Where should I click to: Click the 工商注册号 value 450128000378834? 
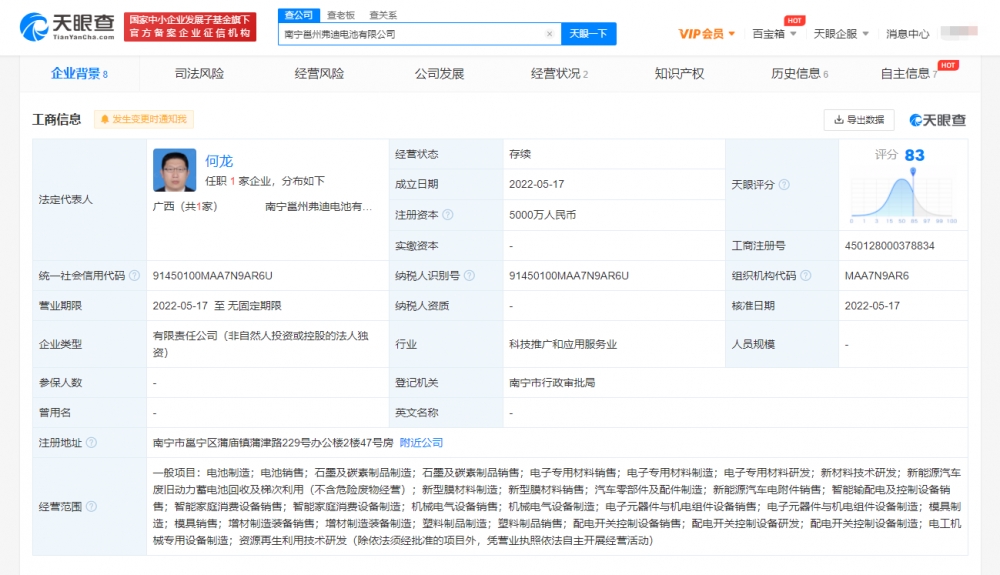890,245
